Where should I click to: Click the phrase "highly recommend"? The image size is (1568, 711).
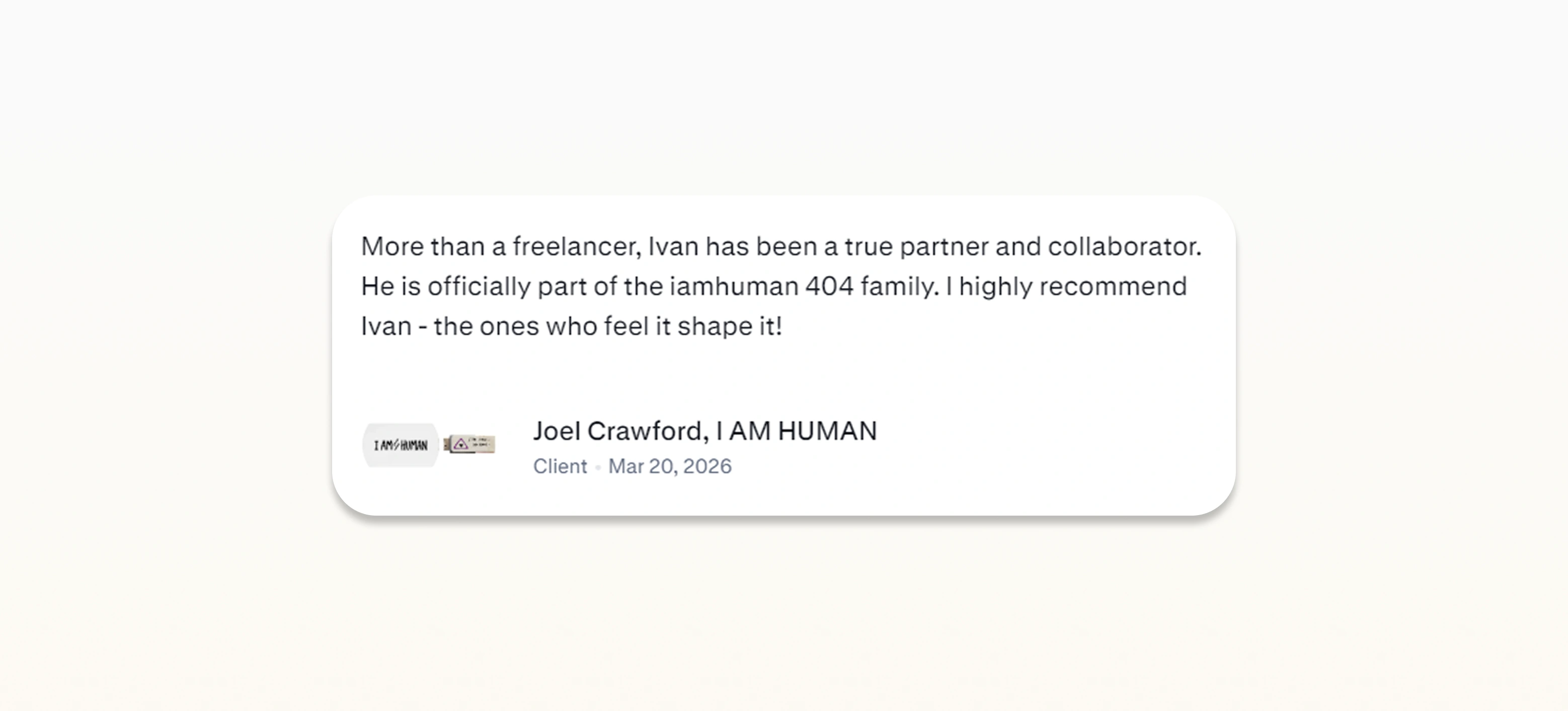(x=1072, y=287)
